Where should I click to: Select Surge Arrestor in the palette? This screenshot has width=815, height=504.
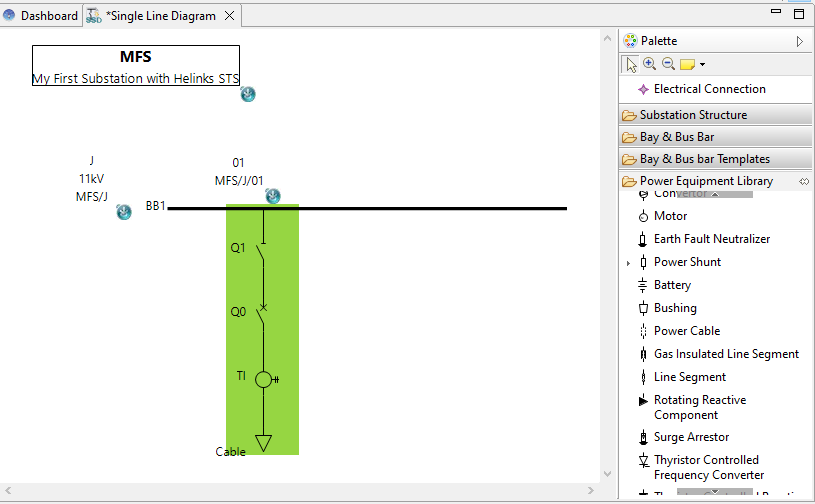coord(691,437)
